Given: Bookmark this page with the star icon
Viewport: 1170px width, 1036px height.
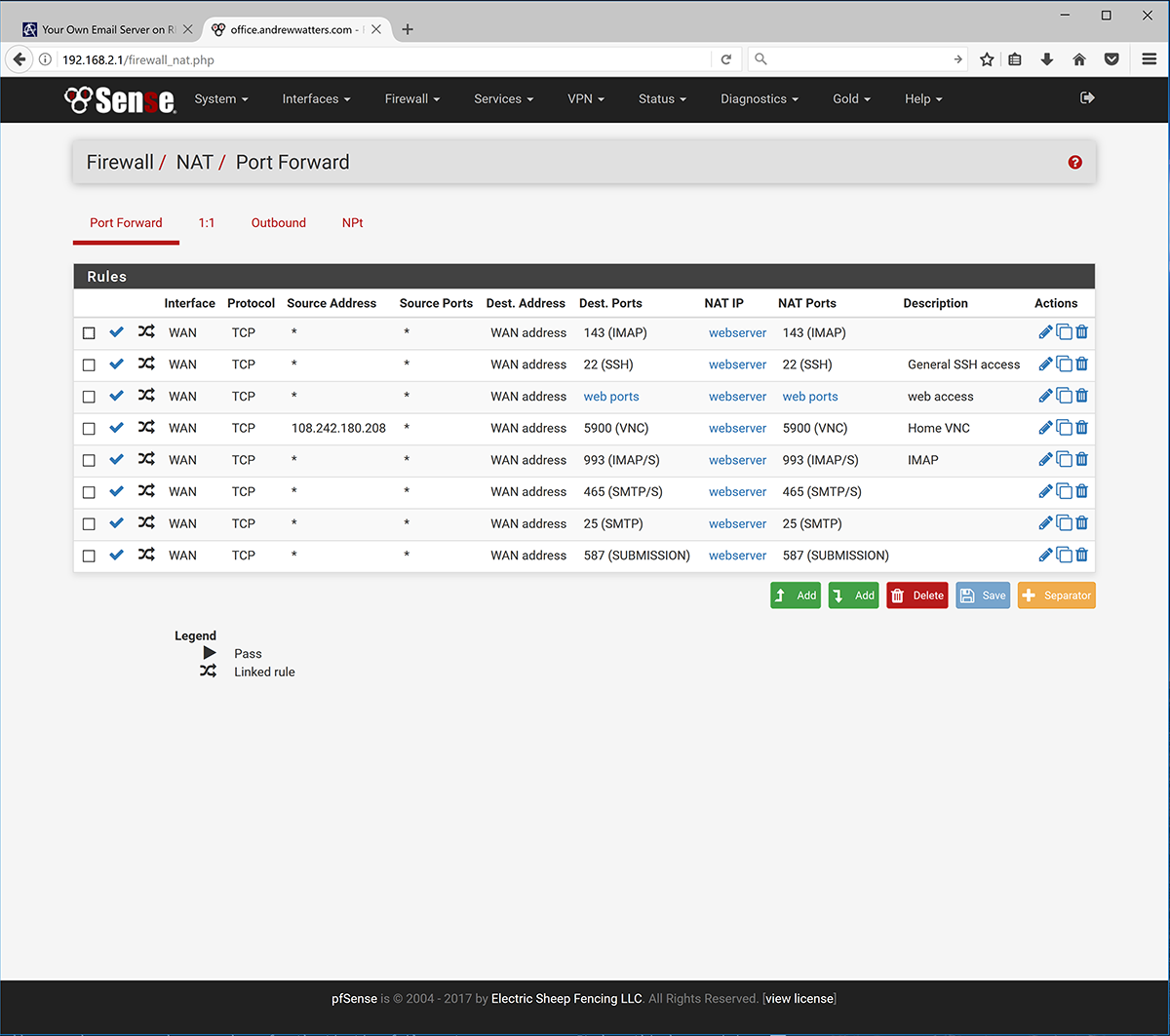Looking at the screenshot, I should pos(987,59).
